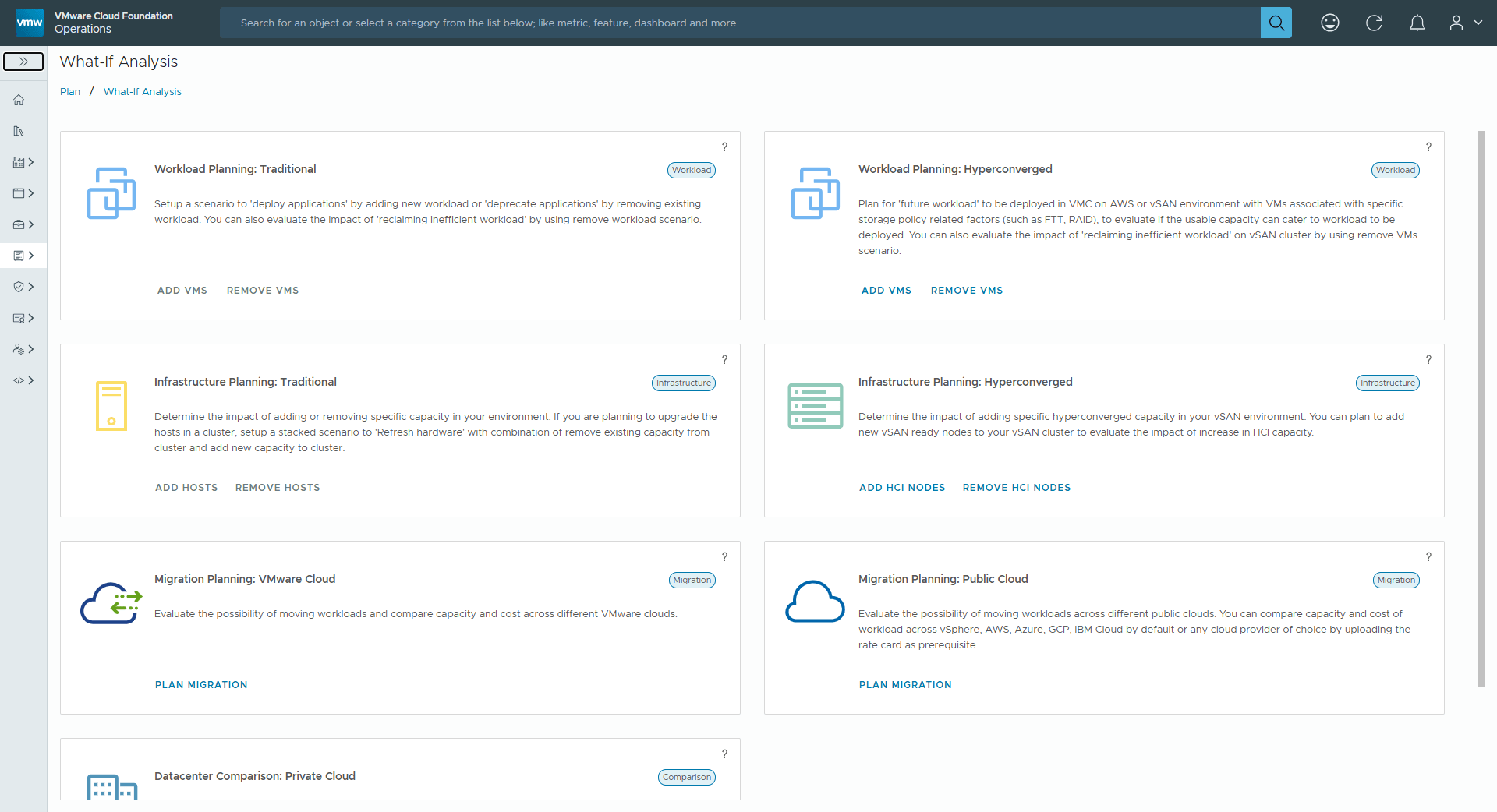Select What-If Analysis in the breadcrumb
Image resolution: width=1497 pixels, height=812 pixels.
pyautogui.click(x=142, y=91)
